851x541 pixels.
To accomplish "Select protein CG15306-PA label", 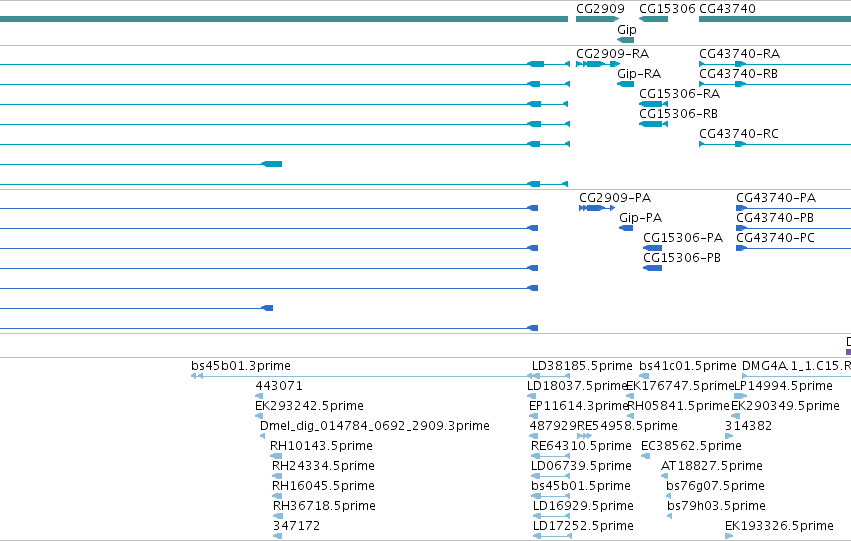I will tap(683, 238).
